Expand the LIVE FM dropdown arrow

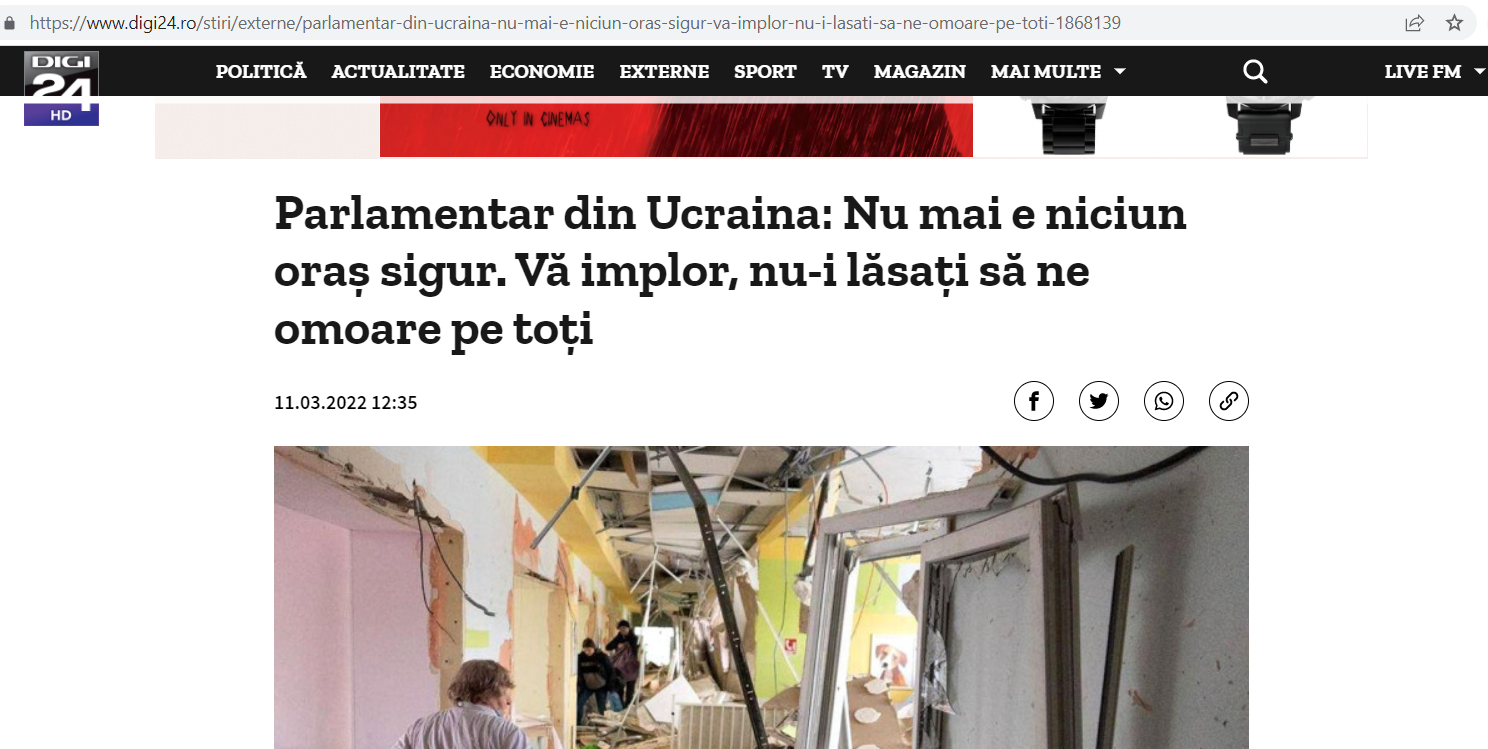click(x=1480, y=71)
